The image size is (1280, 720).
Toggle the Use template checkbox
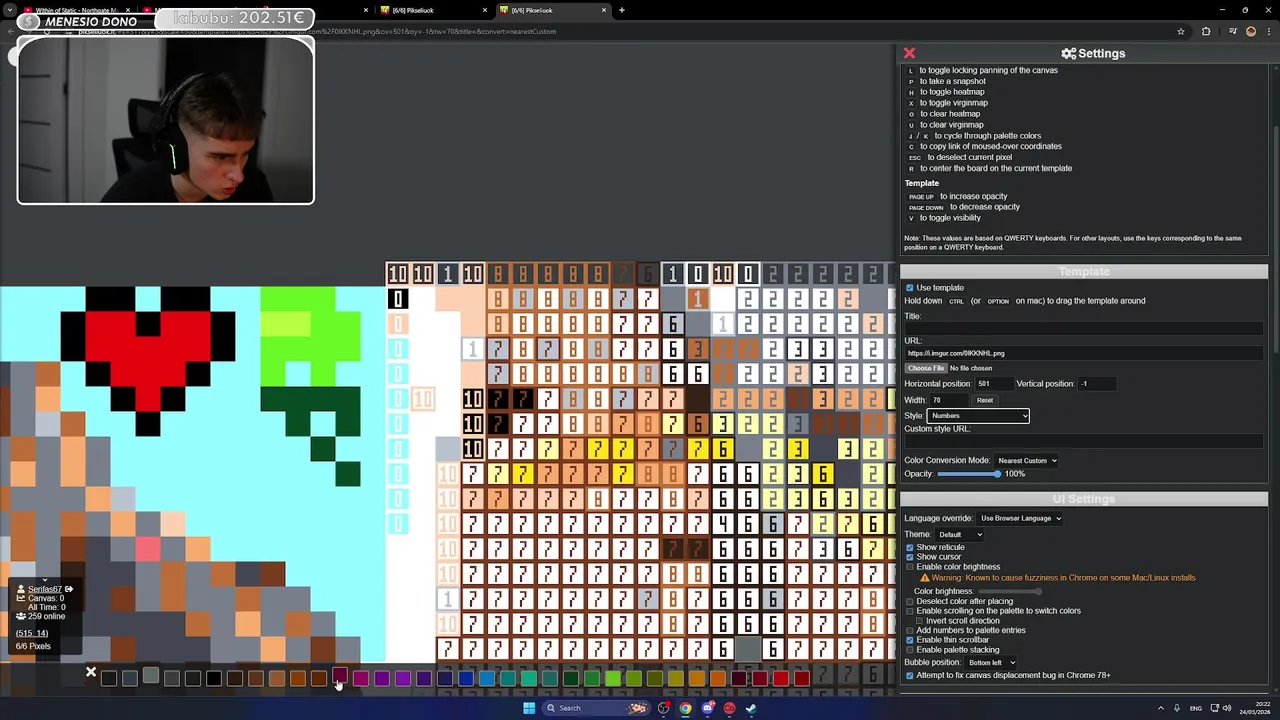[x=910, y=288]
